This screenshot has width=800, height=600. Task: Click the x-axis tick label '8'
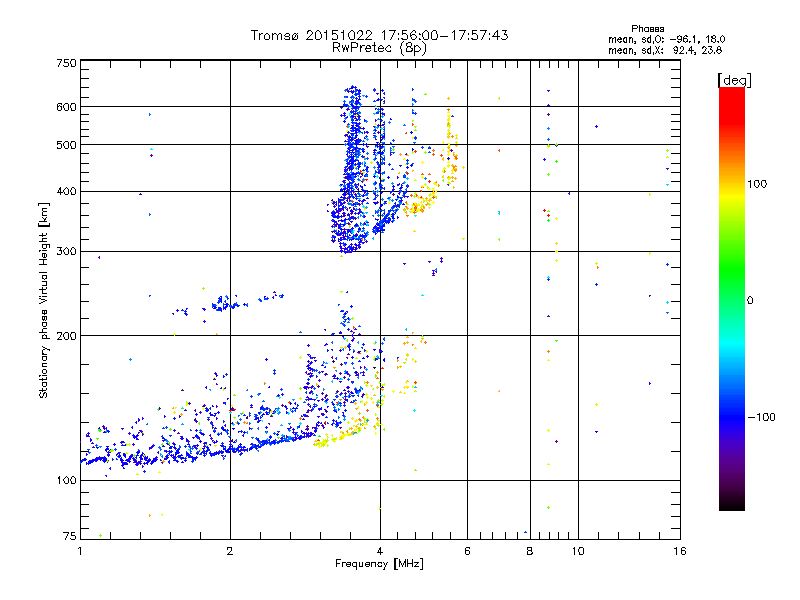click(x=530, y=551)
